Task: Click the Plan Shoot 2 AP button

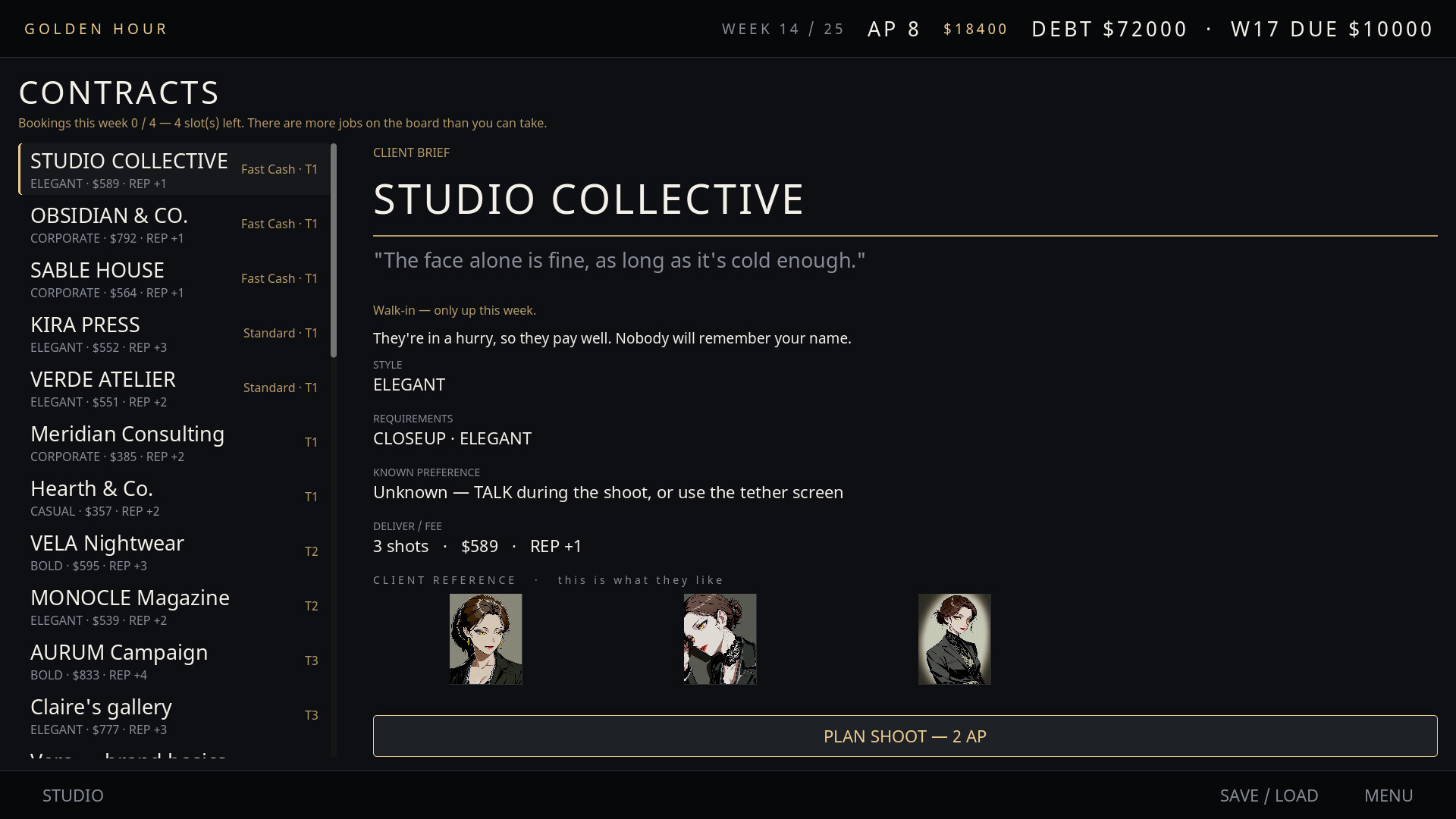Action: coord(905,736)
